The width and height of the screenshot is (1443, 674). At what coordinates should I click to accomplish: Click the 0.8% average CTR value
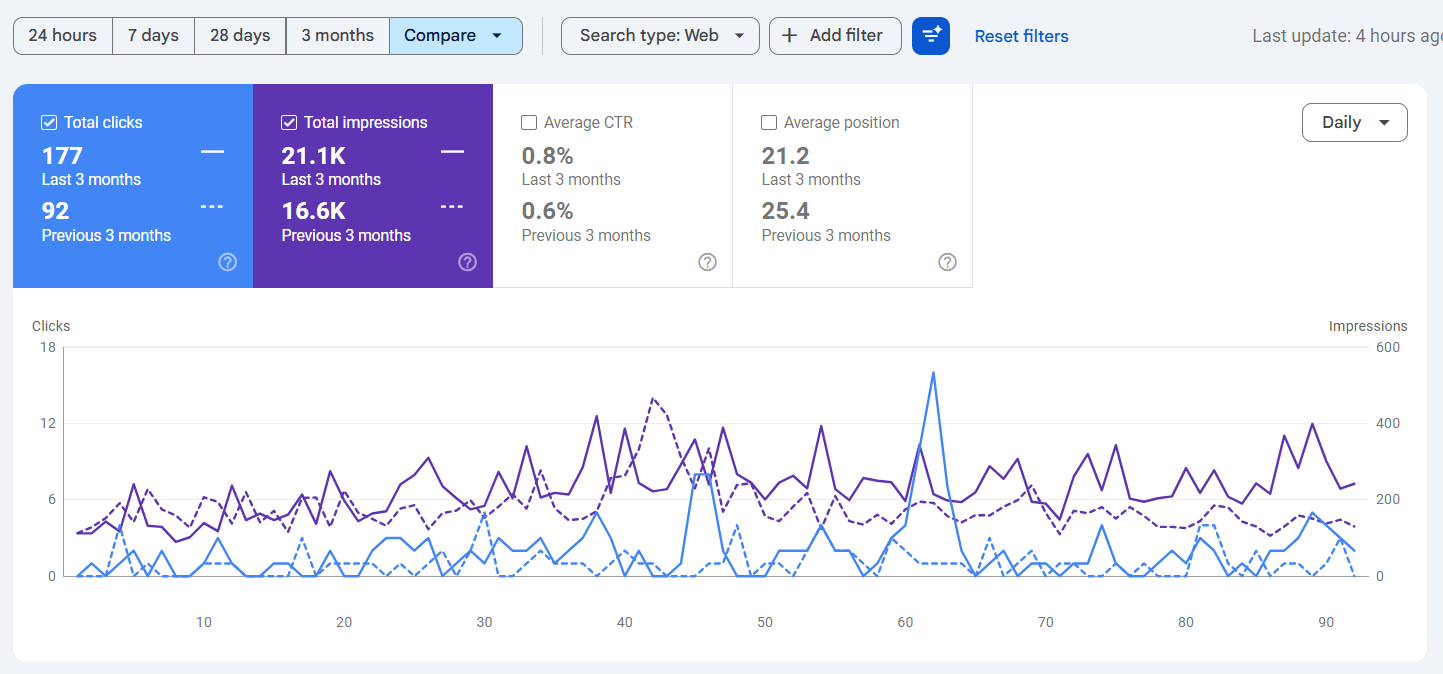547,156
